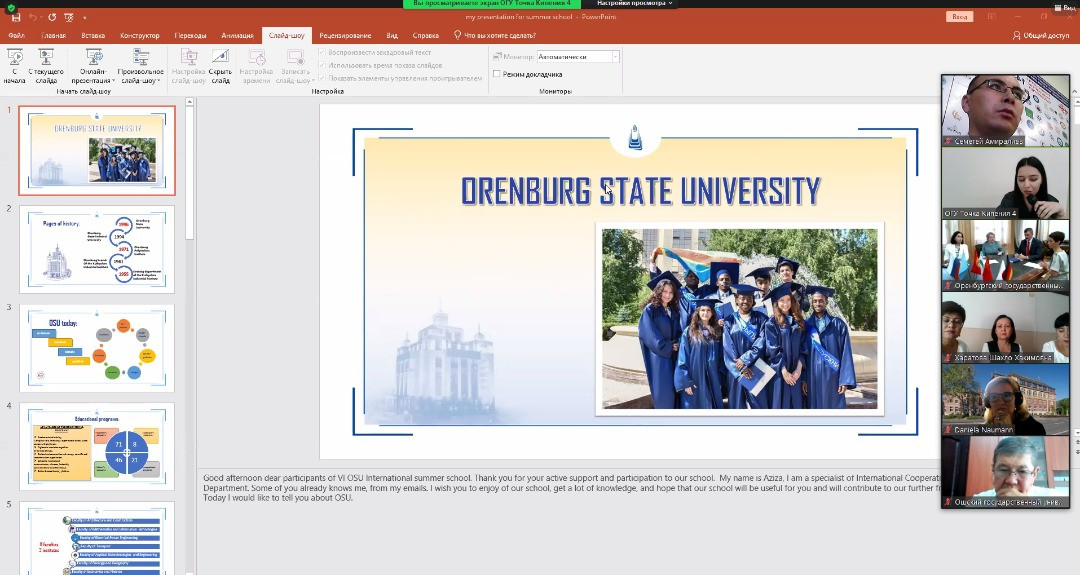
Task: Click the redo arrow in quick access toolbar
Action: point(51,17)
